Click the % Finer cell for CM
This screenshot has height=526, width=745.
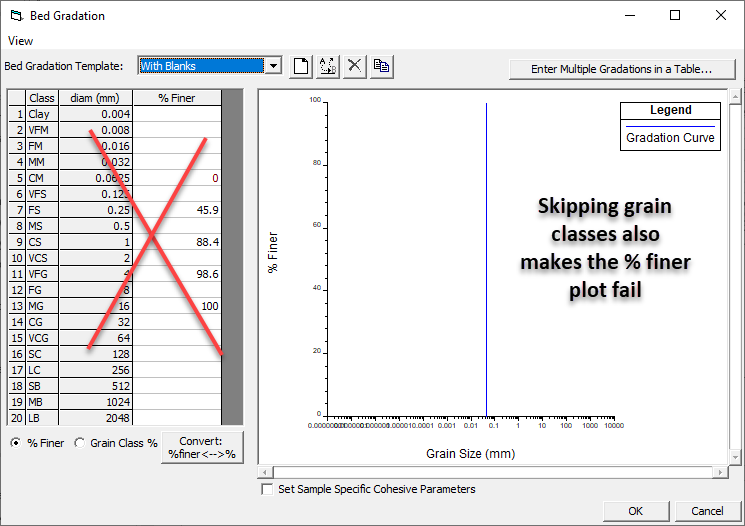click(177, 178)
